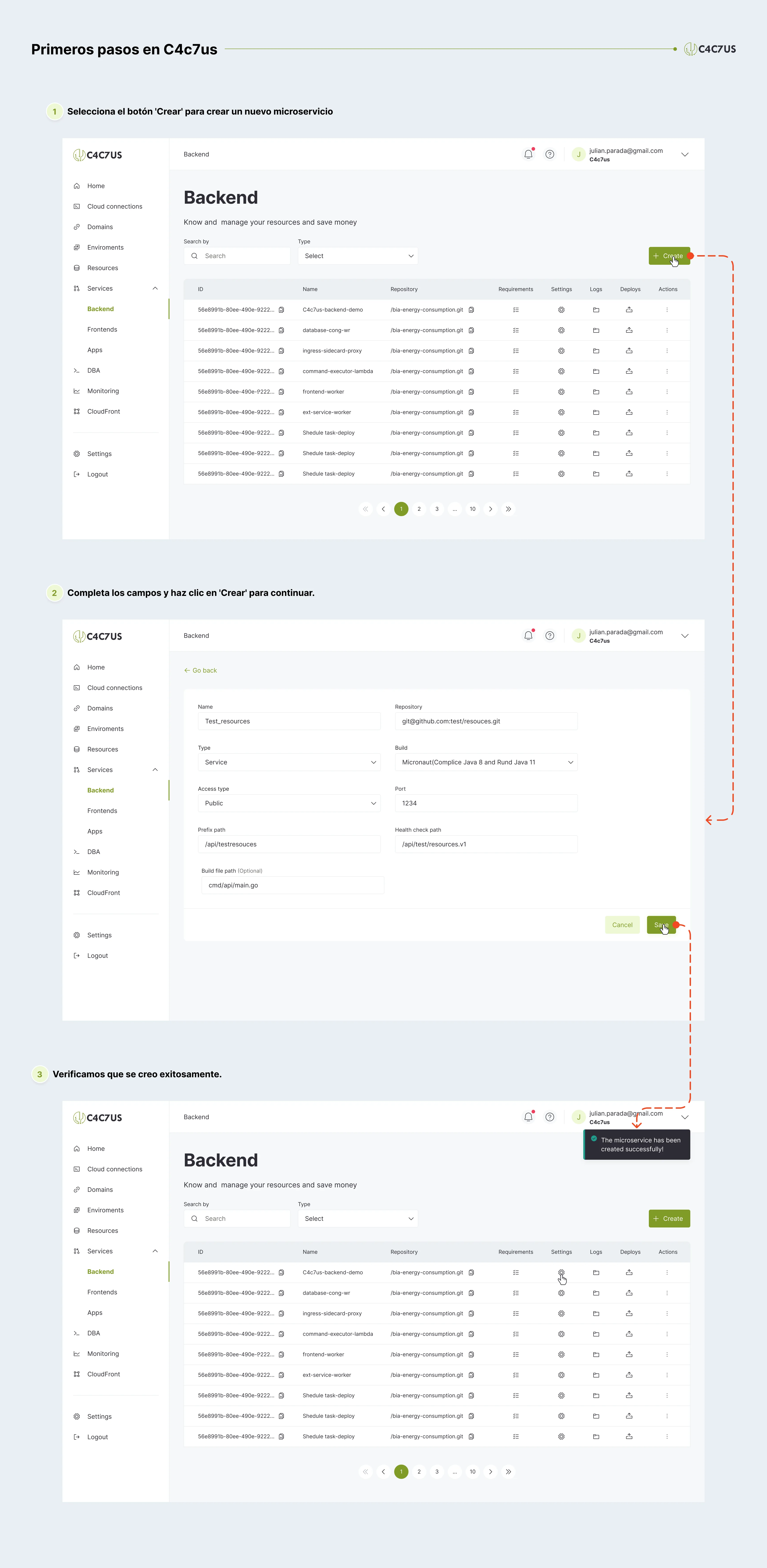
Task: Click the Search field in step 3 screen
Action: point(237,1219)
